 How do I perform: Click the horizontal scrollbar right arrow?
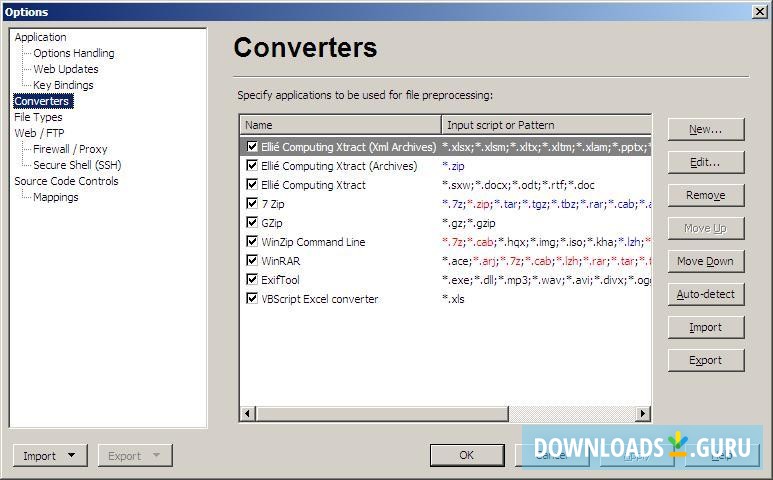point(642,413)
